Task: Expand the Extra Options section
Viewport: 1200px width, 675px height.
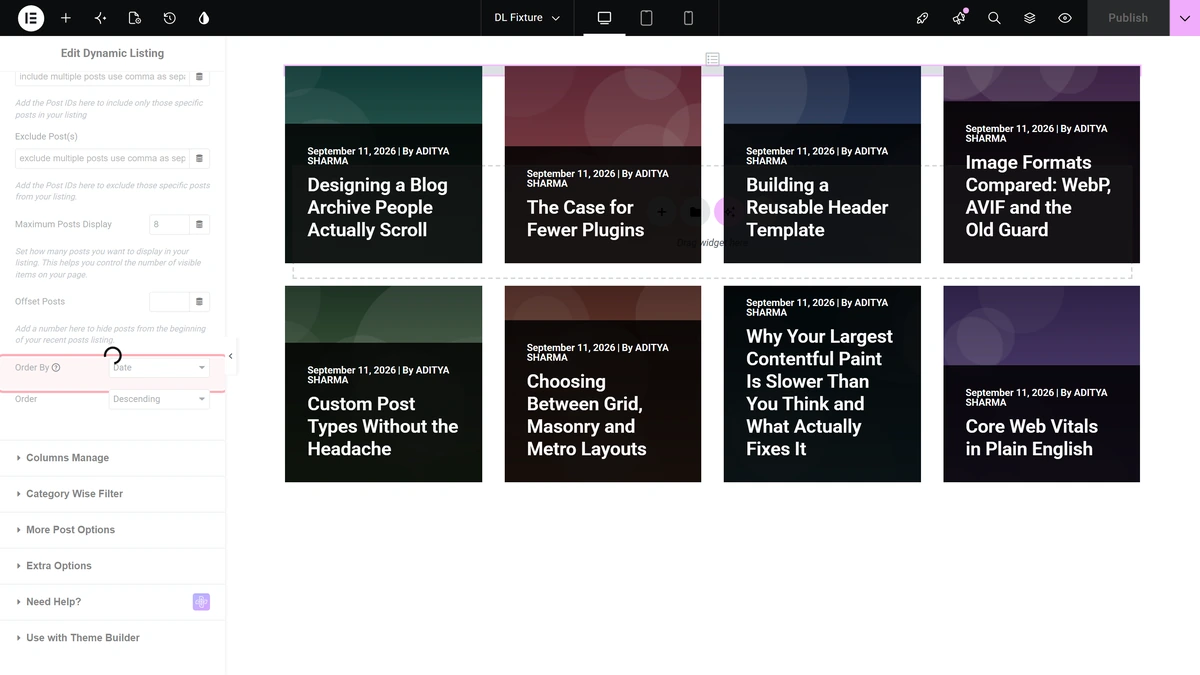Action: [113, 566]
